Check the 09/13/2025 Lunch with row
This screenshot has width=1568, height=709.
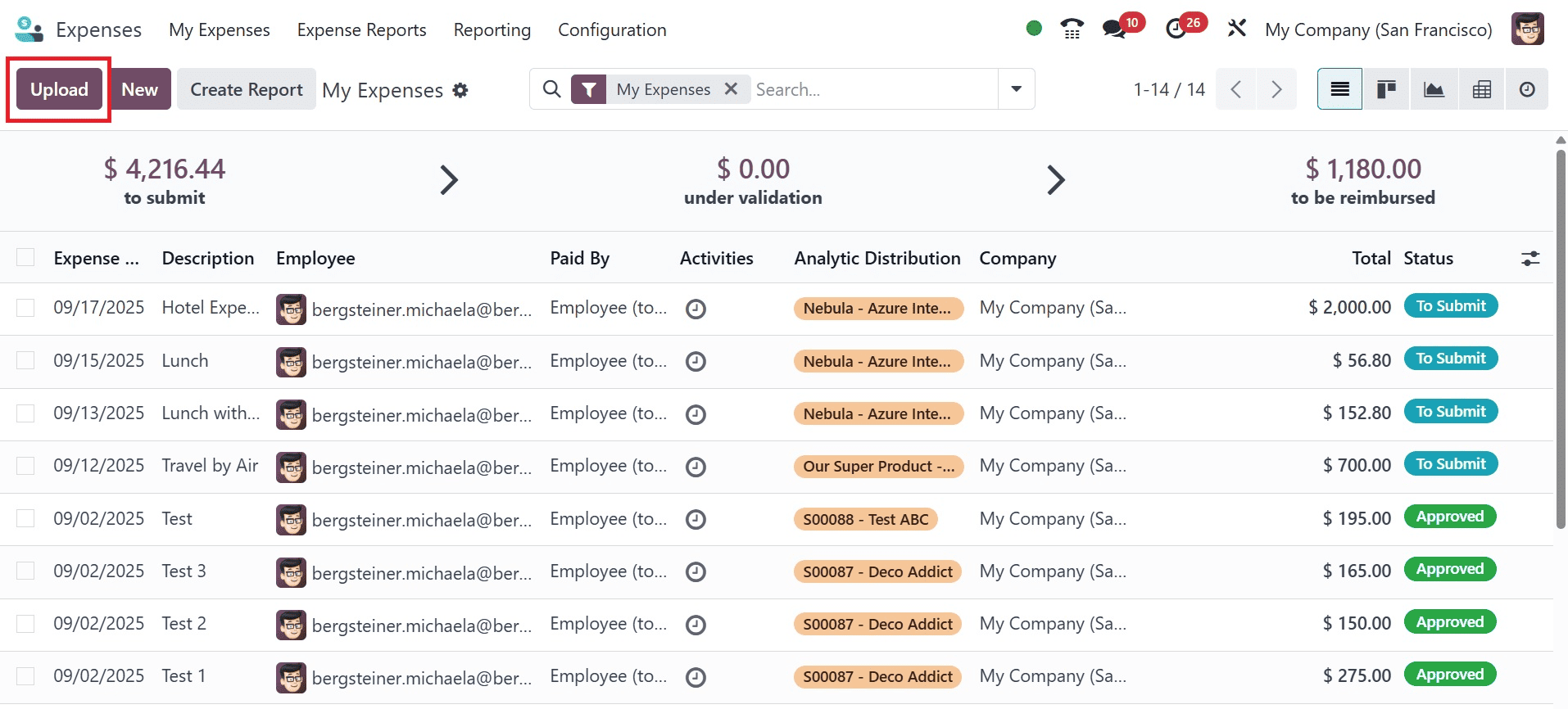[x=25, y=413]
